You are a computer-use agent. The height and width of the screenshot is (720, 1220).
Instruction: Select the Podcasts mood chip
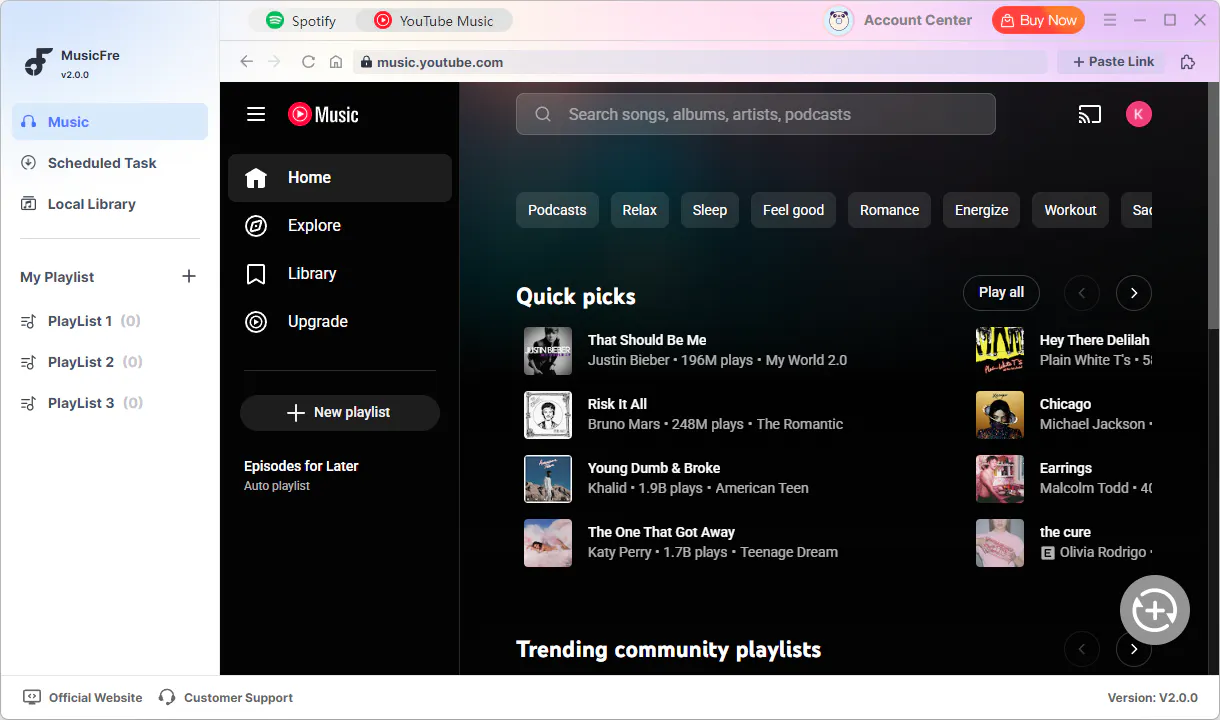[x=557, y=210]
